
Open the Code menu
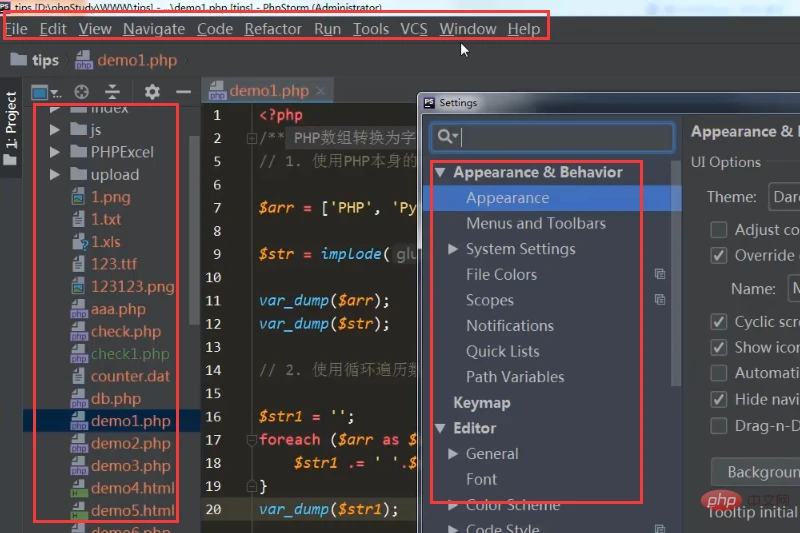pyautogui.click(x=215, y=29)
